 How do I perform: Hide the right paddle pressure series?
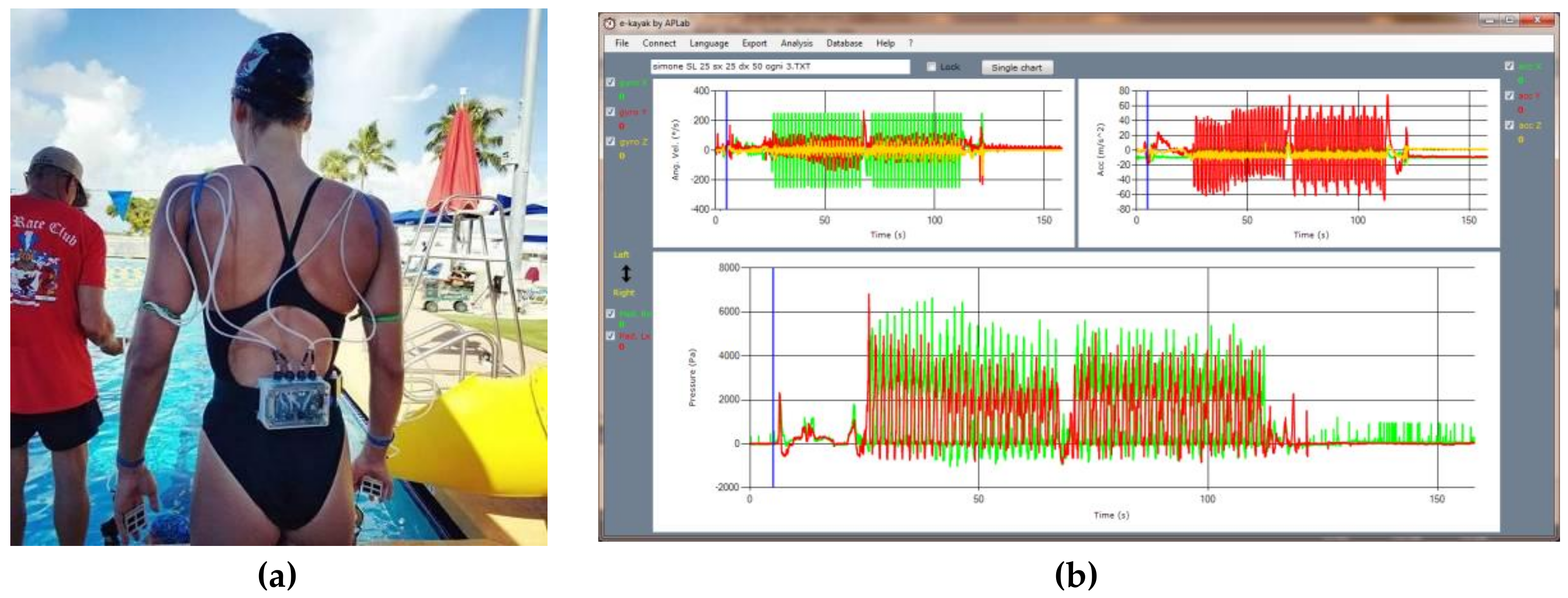(610, 314)
